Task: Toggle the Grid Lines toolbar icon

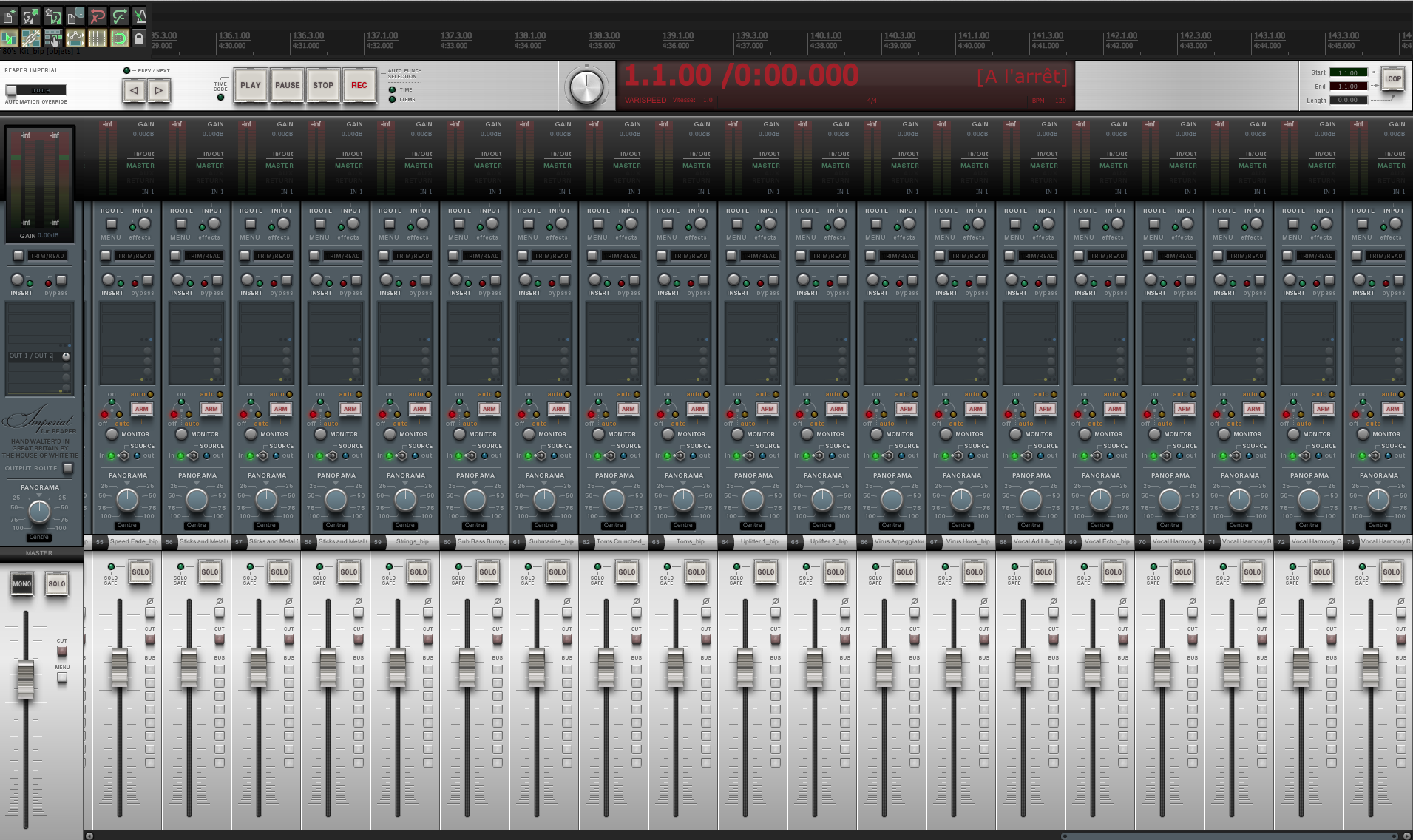Action: tap(97, 38)
